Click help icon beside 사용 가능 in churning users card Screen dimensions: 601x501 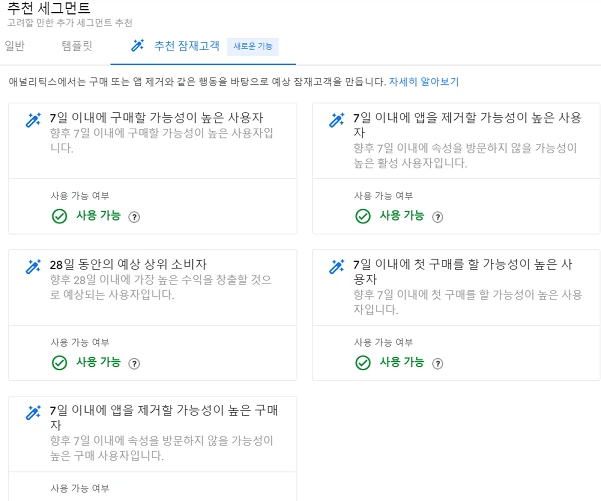click(x=438, y=216)
